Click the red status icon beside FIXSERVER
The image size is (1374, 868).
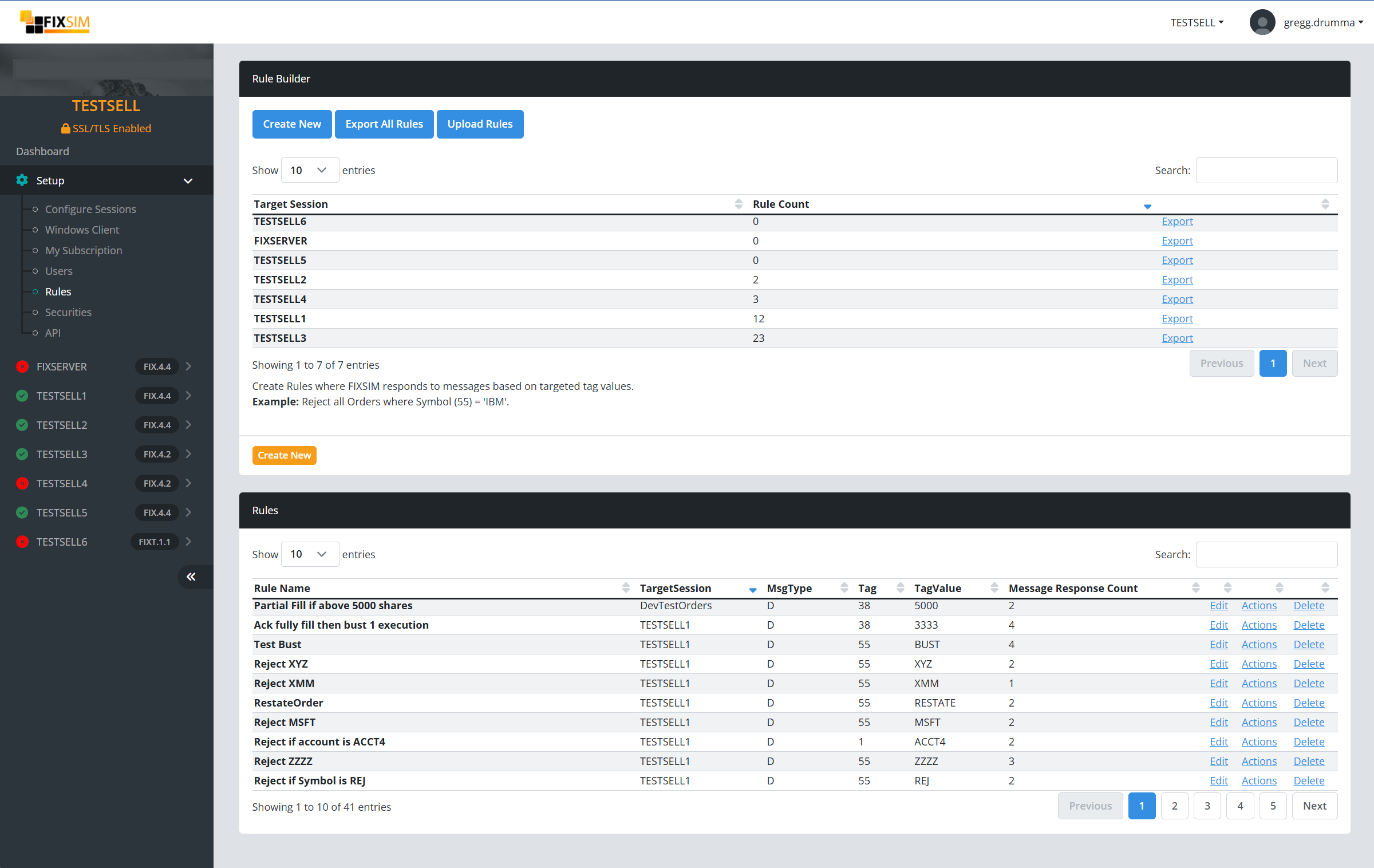[x=22, y=366]
